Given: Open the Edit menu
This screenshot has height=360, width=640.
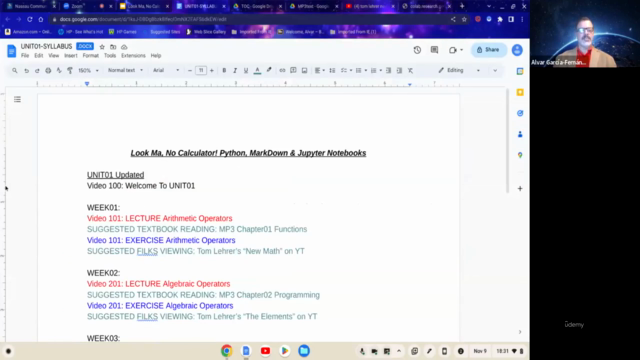Looking at the screenshot, I should click(x=38, y=56).
